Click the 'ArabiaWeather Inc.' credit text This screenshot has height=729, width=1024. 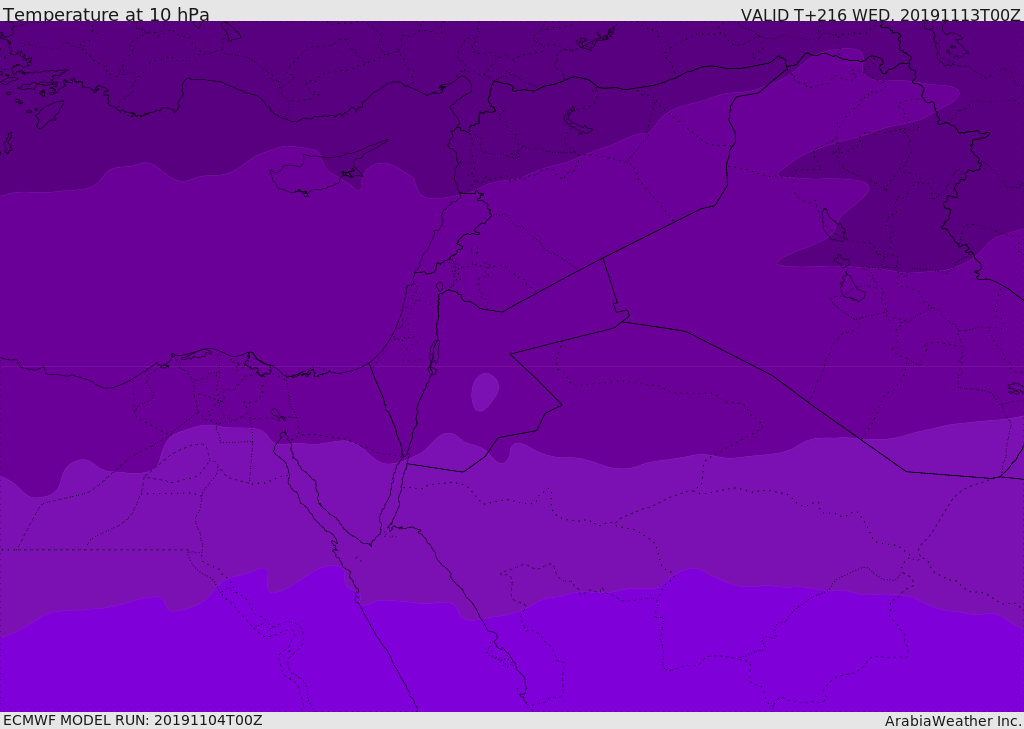point(954,721)
